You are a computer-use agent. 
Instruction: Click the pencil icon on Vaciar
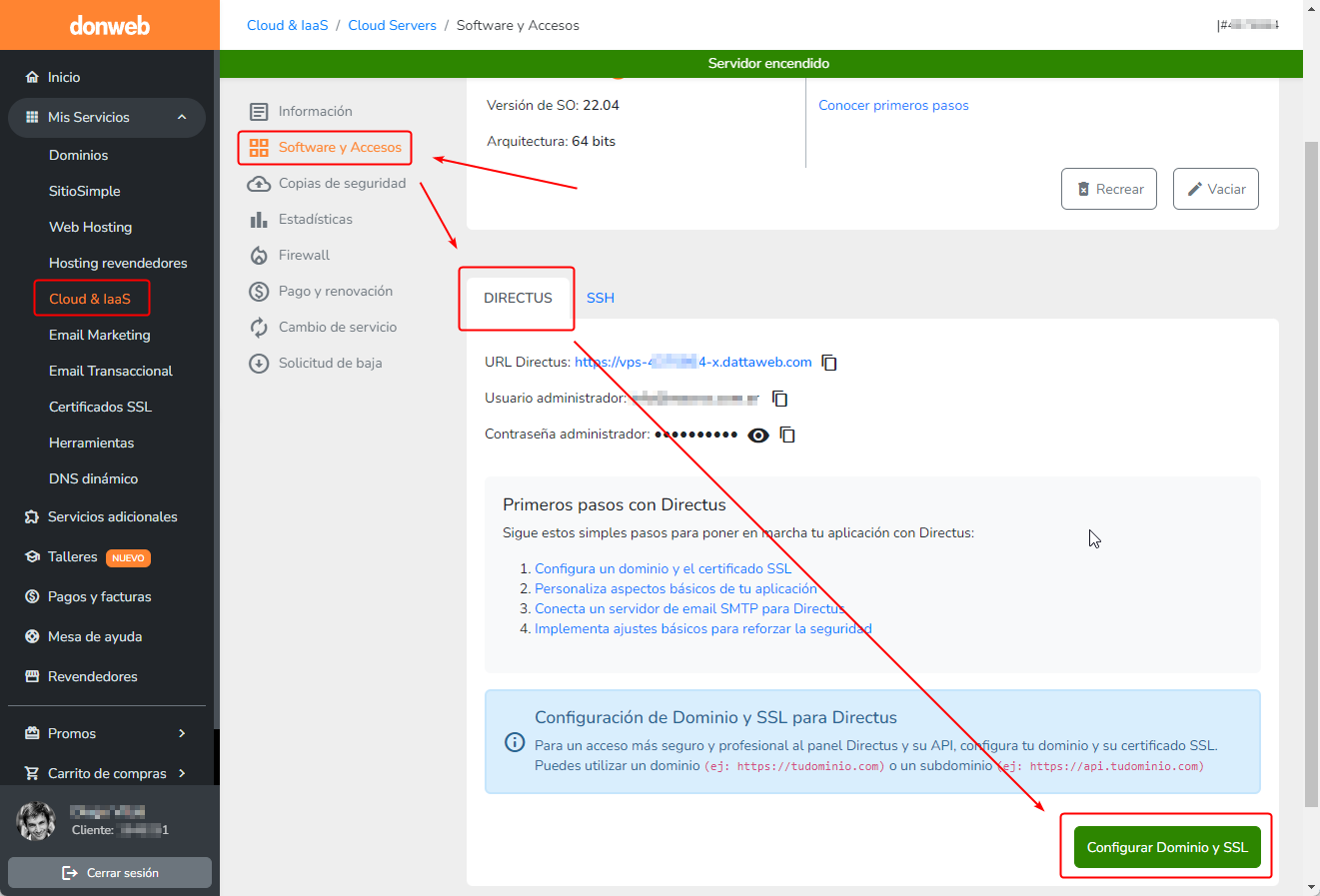click(1194, 189)
